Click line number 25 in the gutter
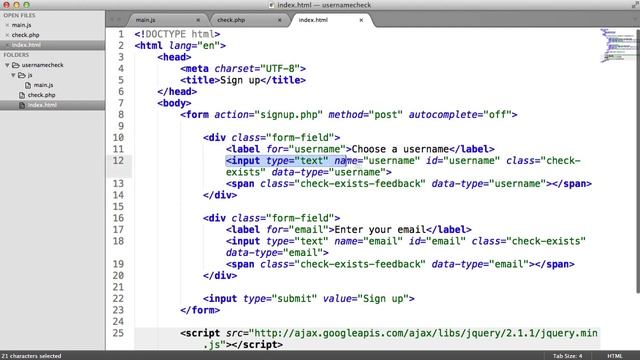Viewport: 640px width, 360px height. tap(118, 333)
